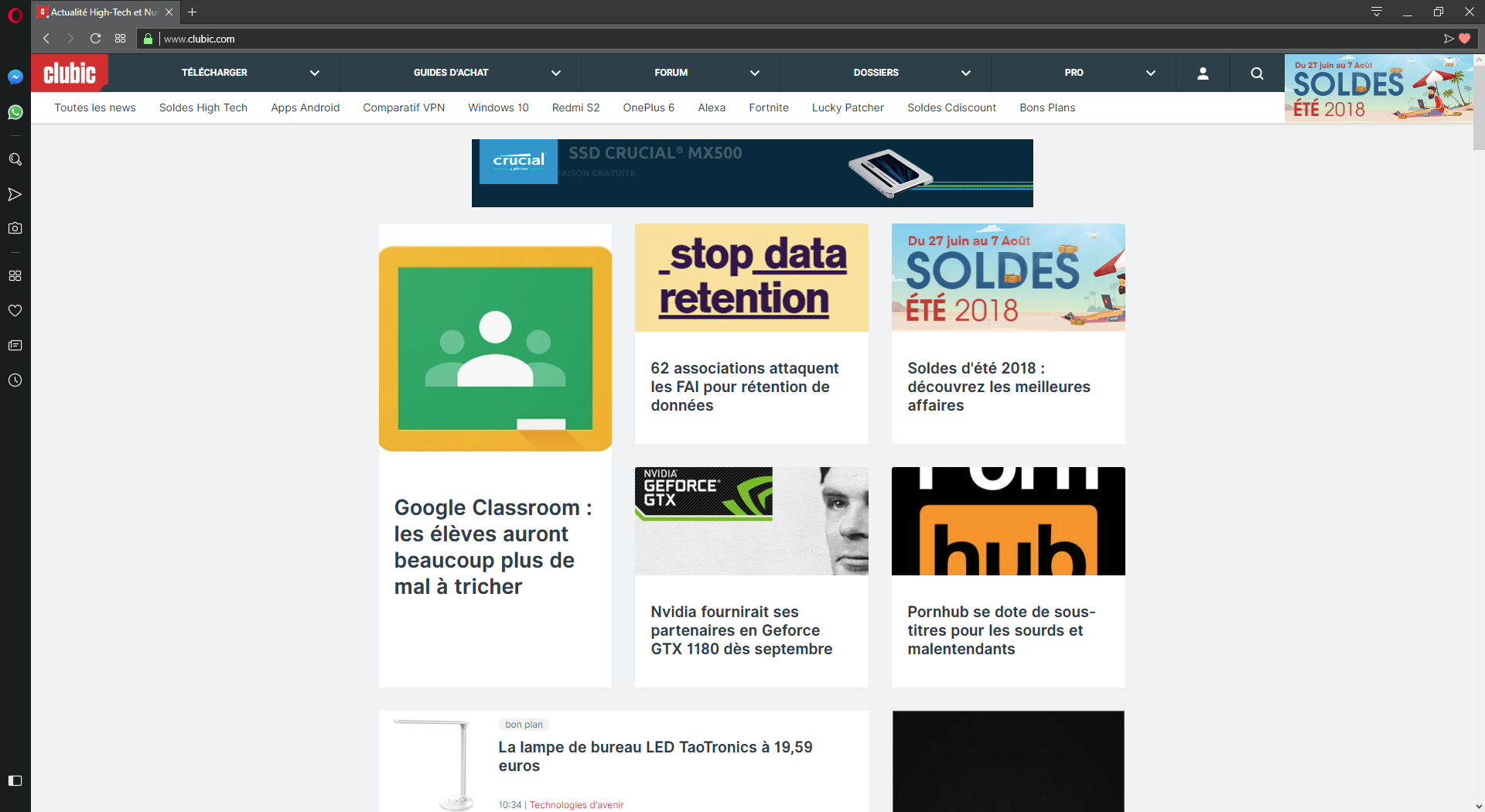Open Soldes Été 2018 header banner

[1378, 88]
